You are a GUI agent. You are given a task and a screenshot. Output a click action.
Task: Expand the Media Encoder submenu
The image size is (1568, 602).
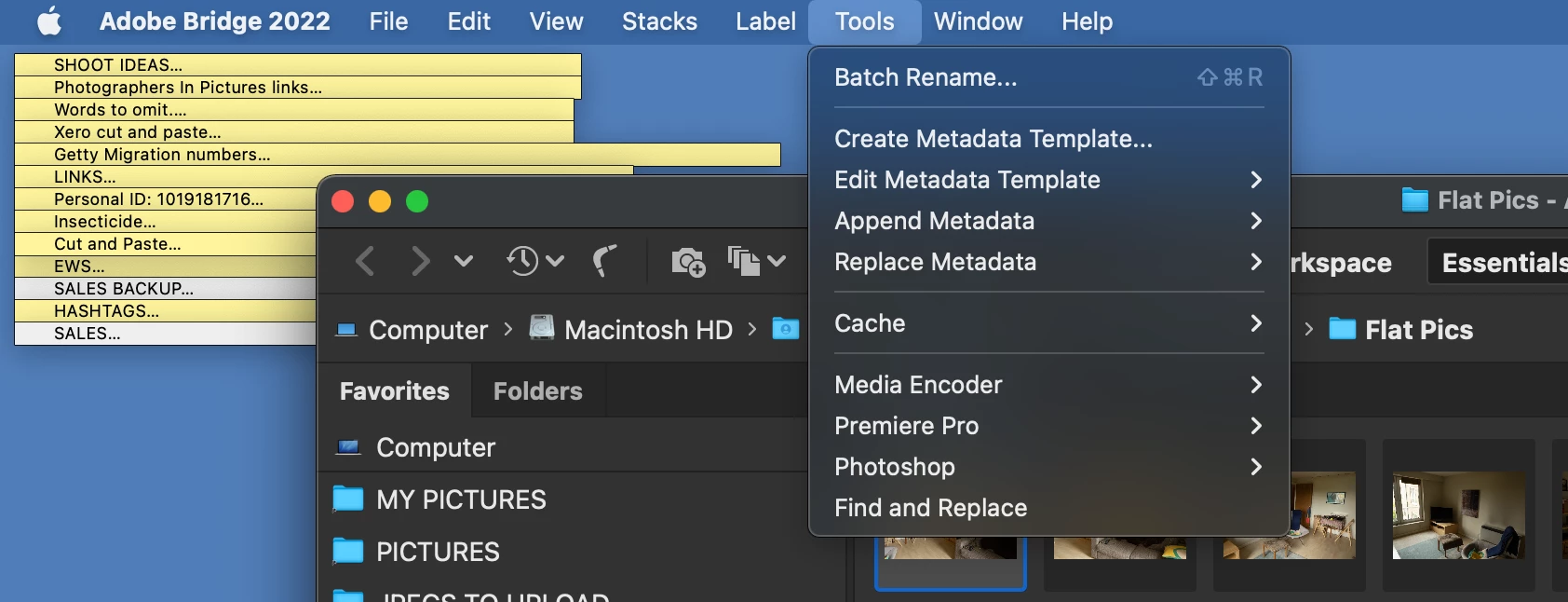[x=1049, y=385]
